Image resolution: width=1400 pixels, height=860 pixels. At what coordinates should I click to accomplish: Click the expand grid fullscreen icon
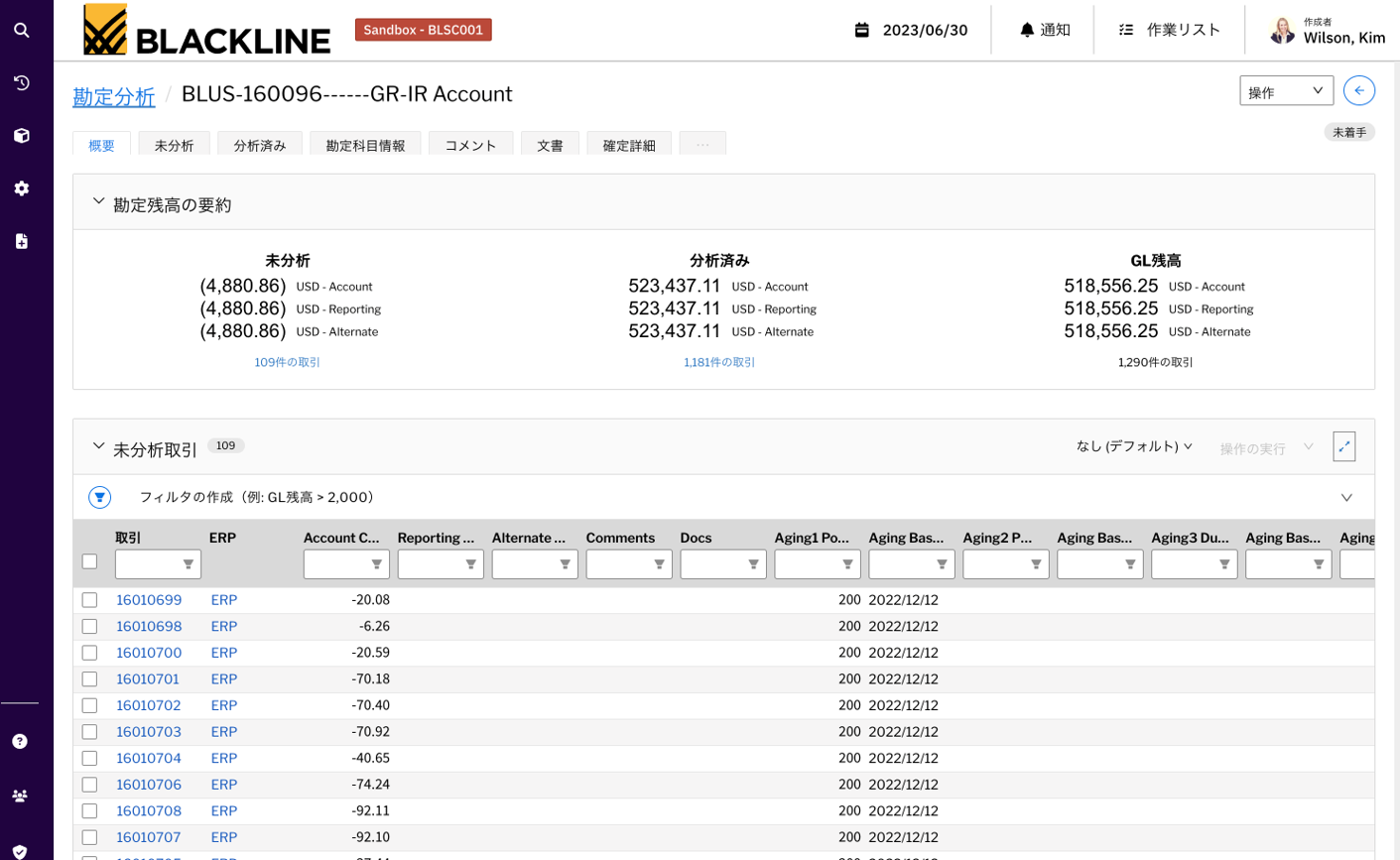pos(1344,446)
